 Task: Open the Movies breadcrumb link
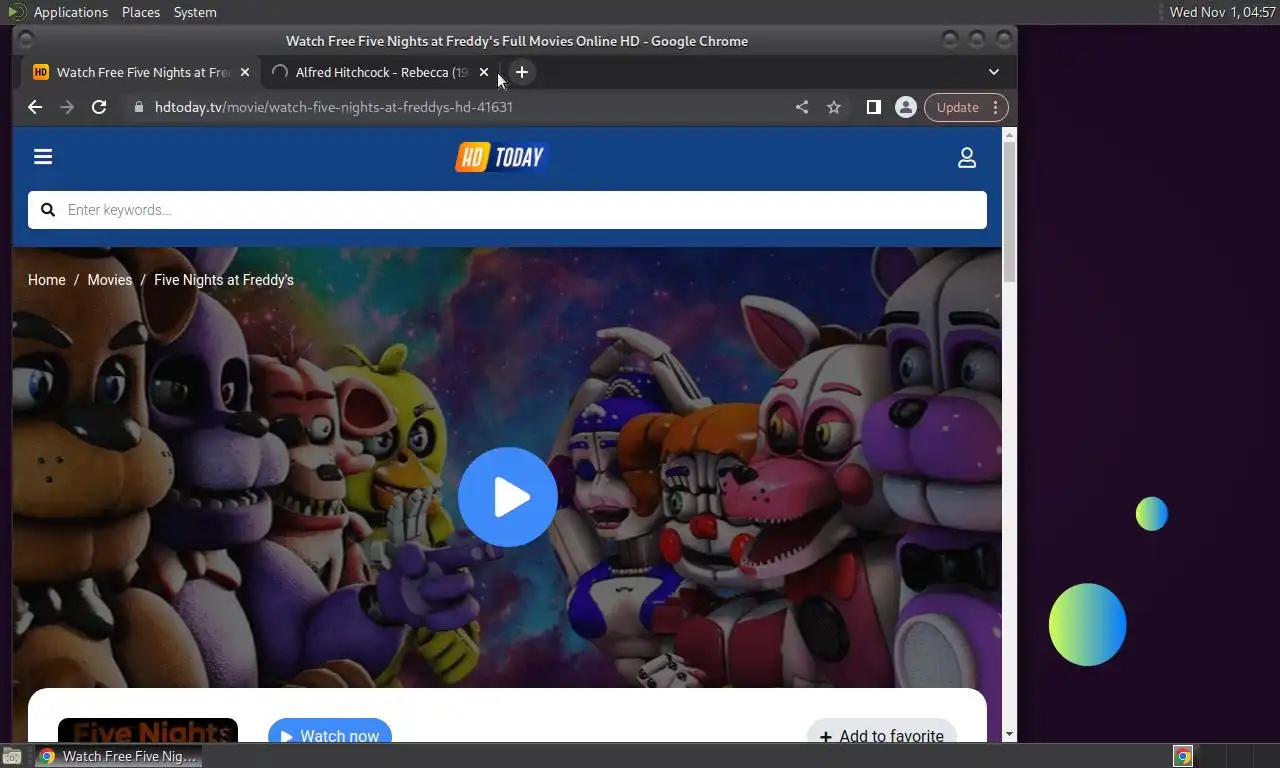[110, 280]
